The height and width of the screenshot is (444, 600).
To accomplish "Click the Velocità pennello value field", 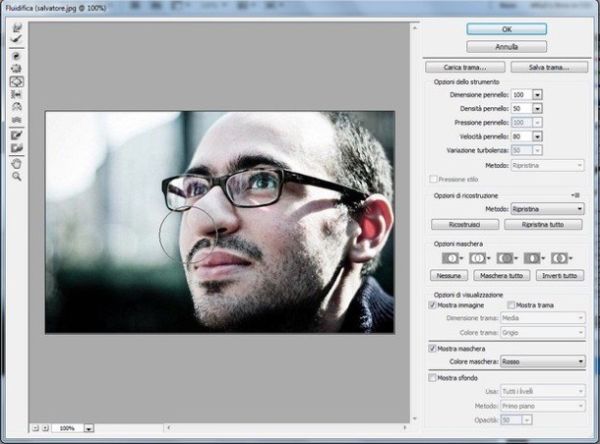I will point(521,135).
